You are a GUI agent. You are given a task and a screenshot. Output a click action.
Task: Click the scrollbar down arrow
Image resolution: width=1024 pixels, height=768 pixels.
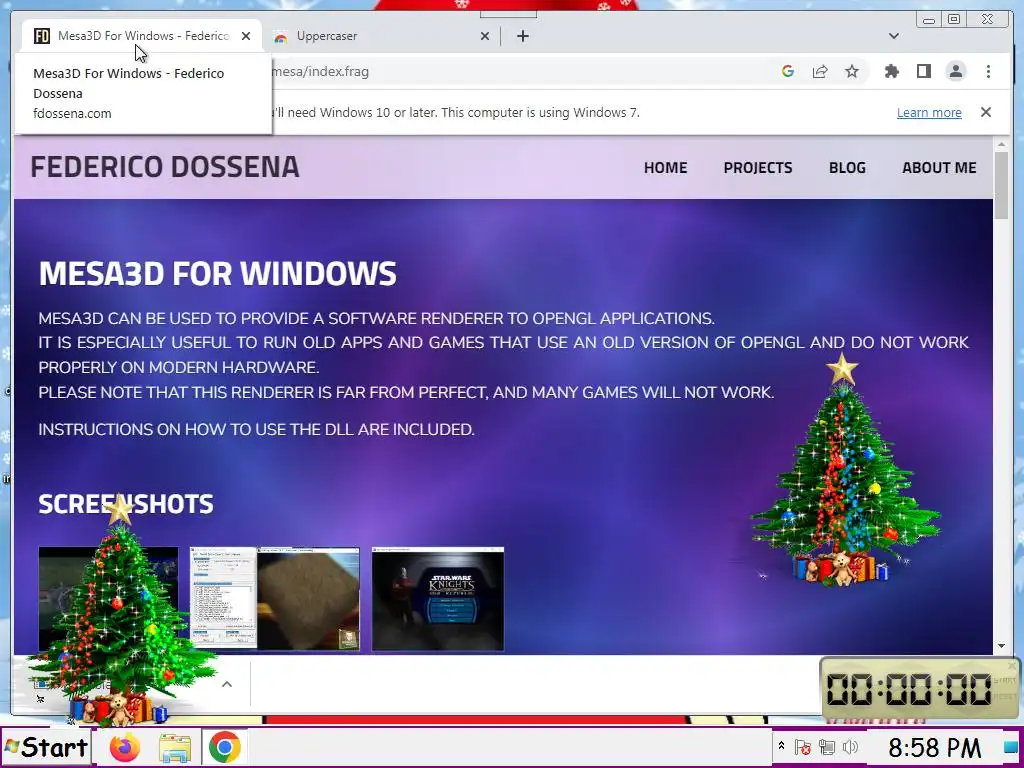1001,646
